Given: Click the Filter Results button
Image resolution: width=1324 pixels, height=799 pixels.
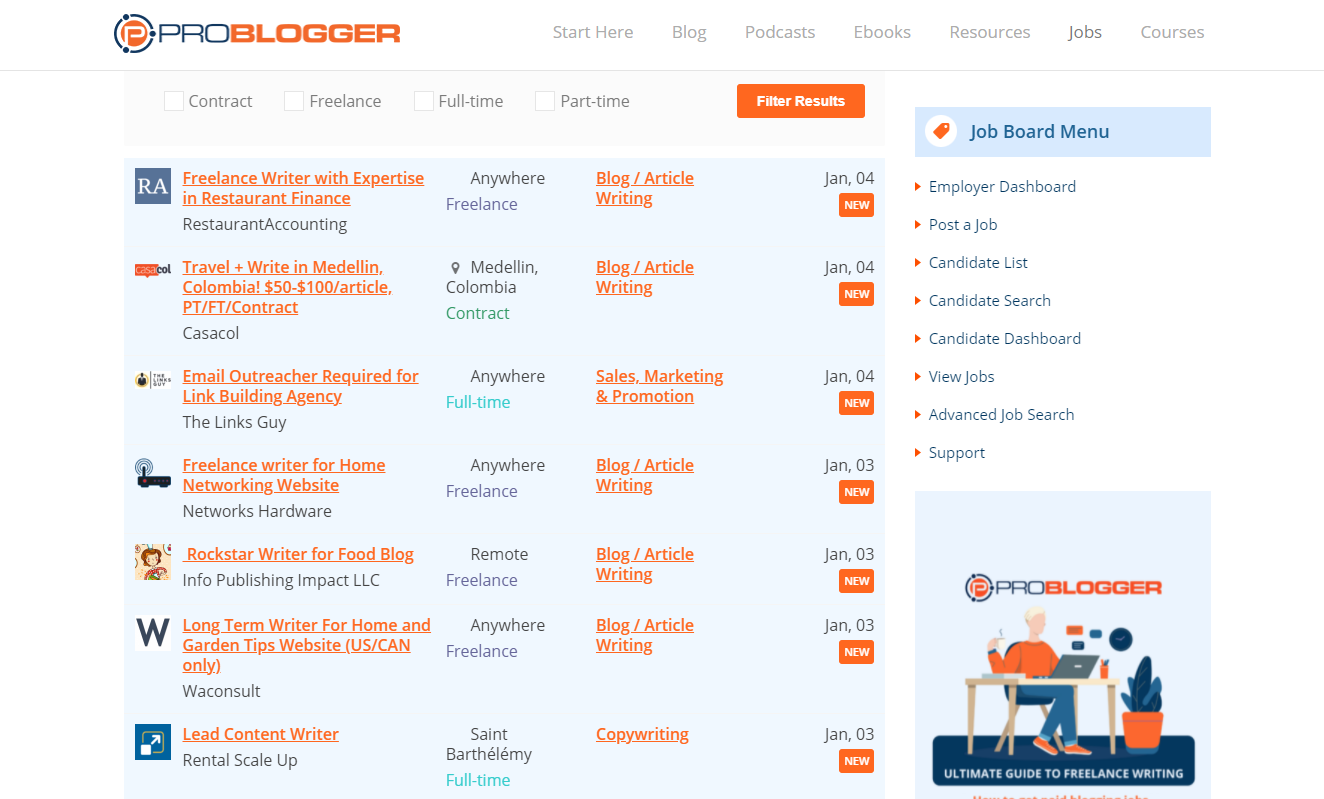Looking at the screenshot, I should coord(801,101).
